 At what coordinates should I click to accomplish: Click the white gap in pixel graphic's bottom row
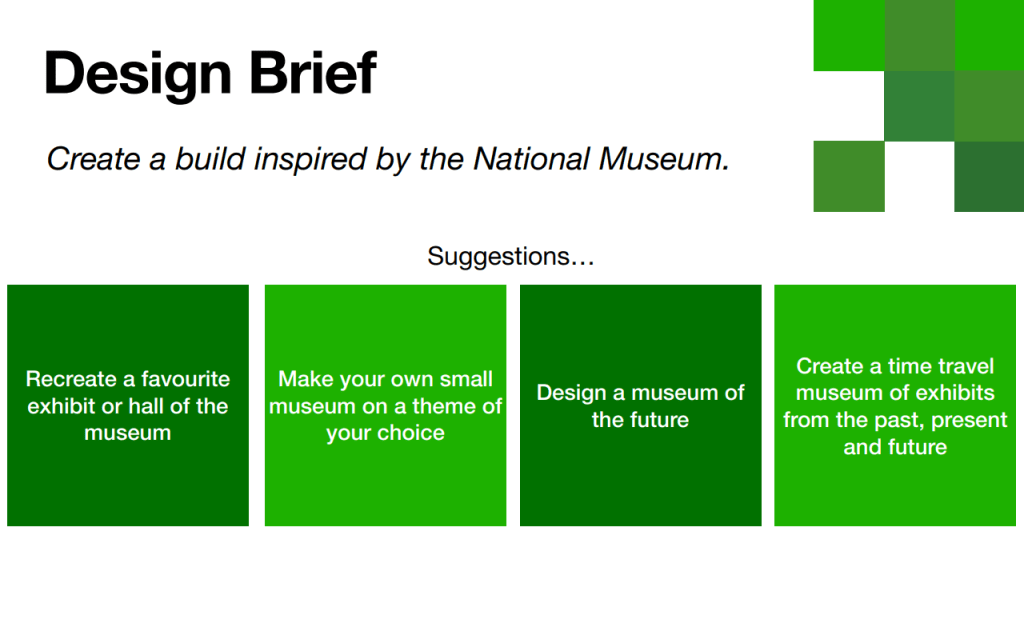click(919, 177)
